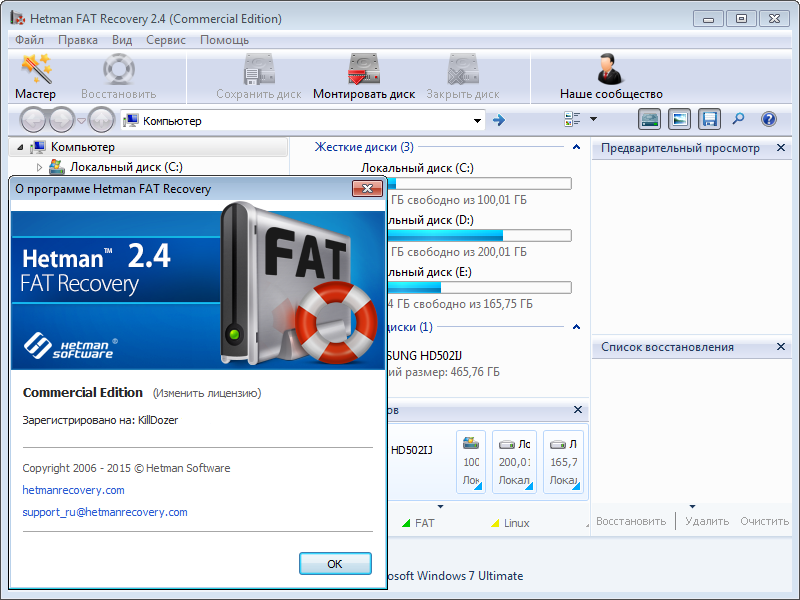Collapse the Жесткие диски (3) group
This screenshot has width=800, height=600.
coord(577,147)
